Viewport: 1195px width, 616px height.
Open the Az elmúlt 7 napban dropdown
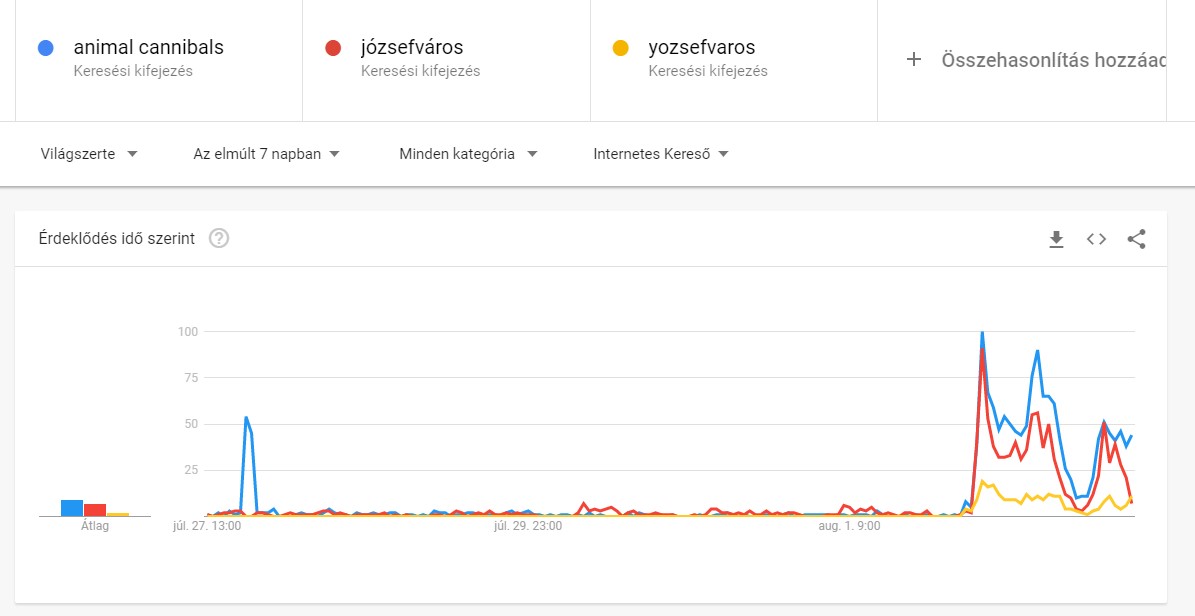coord(267,154)
